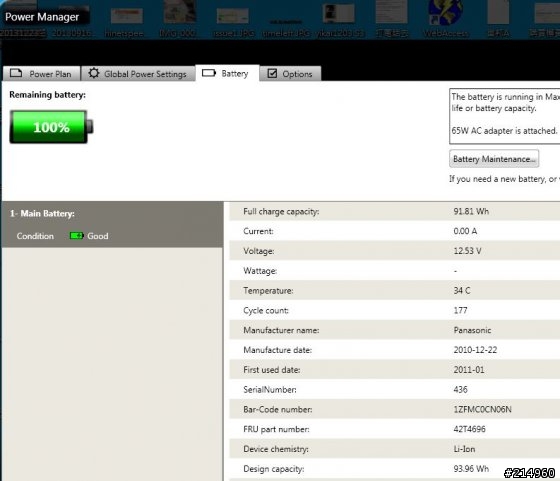This screenshot has width=560, height=481.
Task: Click the gear icon for Global Power Settings
Action: coord(94,73)
